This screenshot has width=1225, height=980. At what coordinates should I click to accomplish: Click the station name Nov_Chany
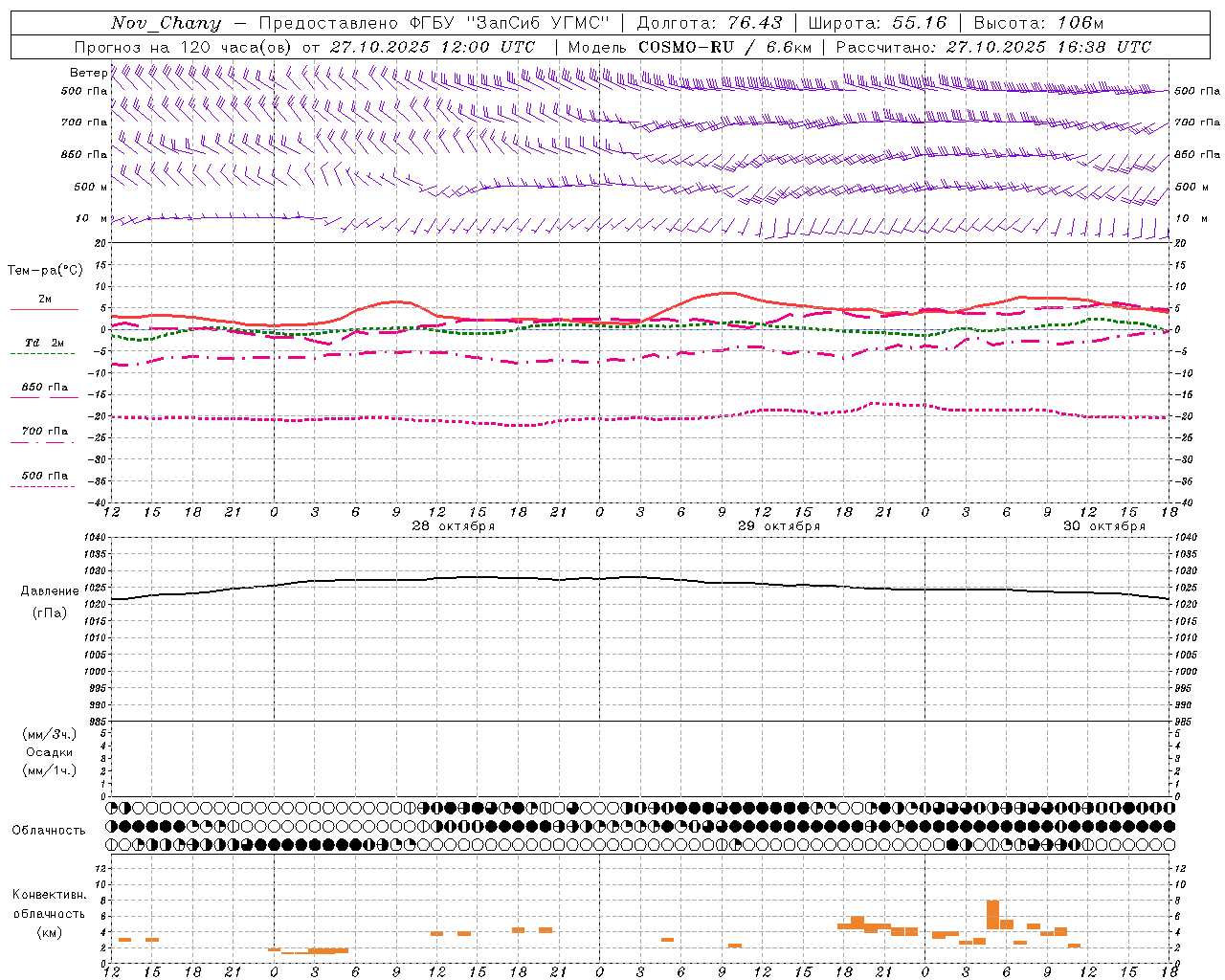166,23
